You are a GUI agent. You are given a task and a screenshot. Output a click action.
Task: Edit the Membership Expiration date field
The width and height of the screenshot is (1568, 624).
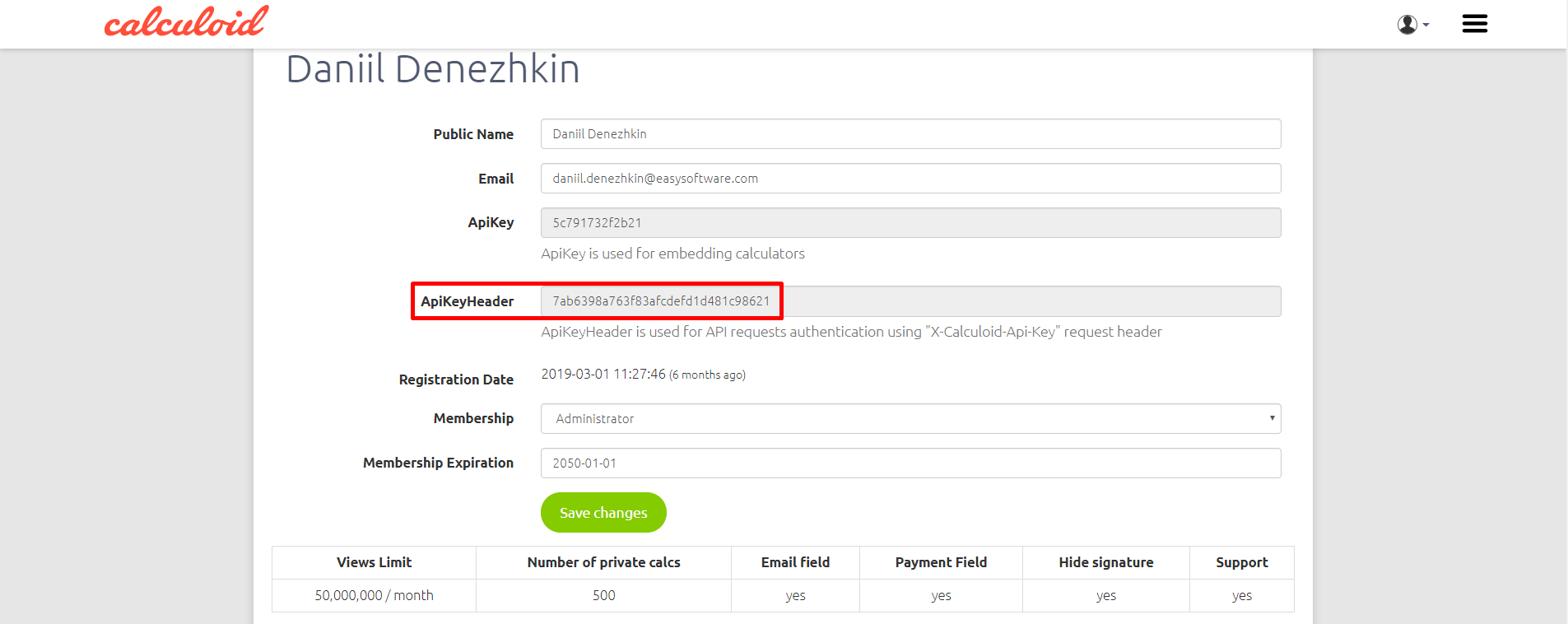click(x=910, y=463)
